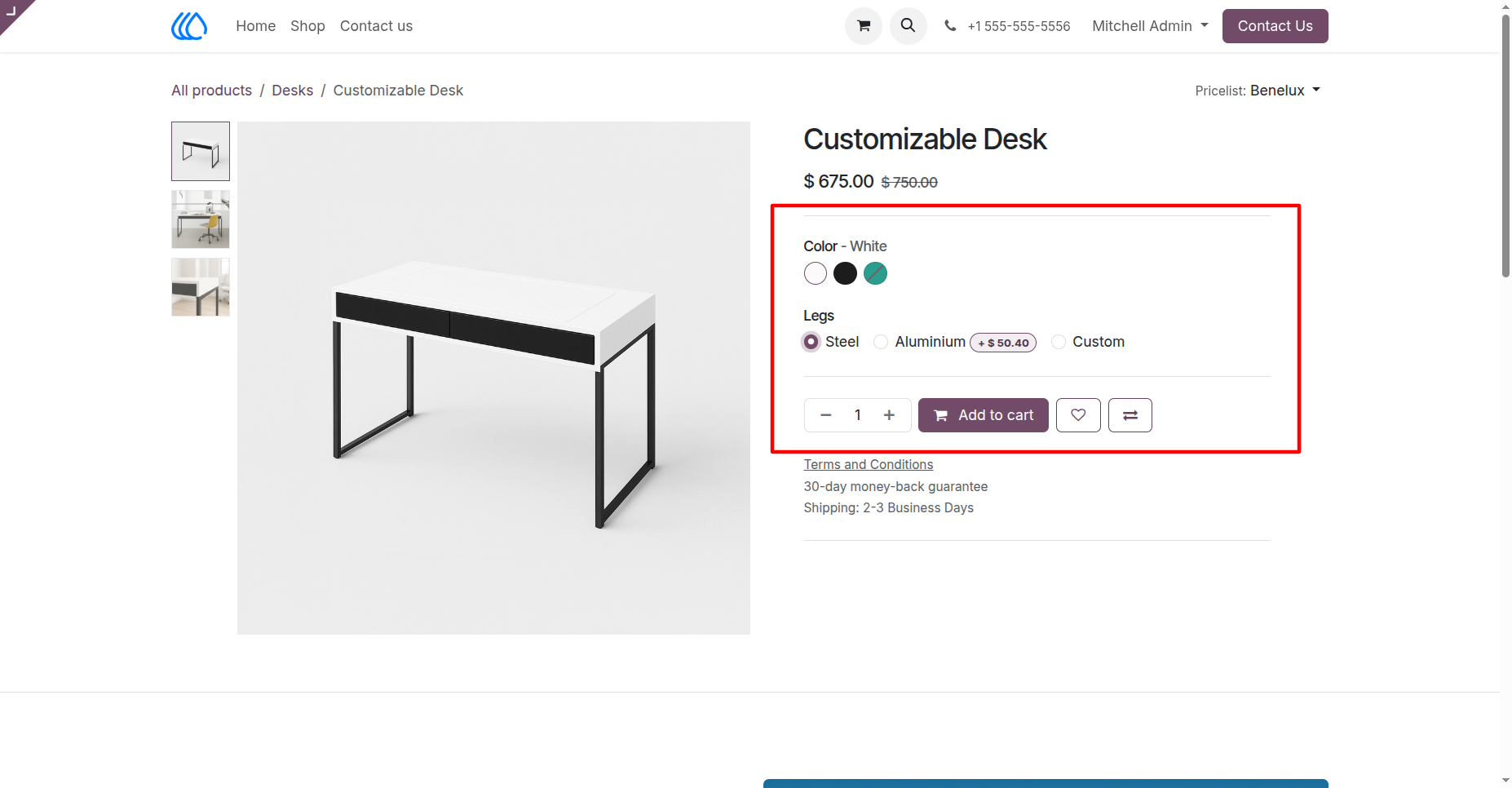Open the Pricelist Benelux dropdown
The image size is (1512, 788).
[1285, 91]
